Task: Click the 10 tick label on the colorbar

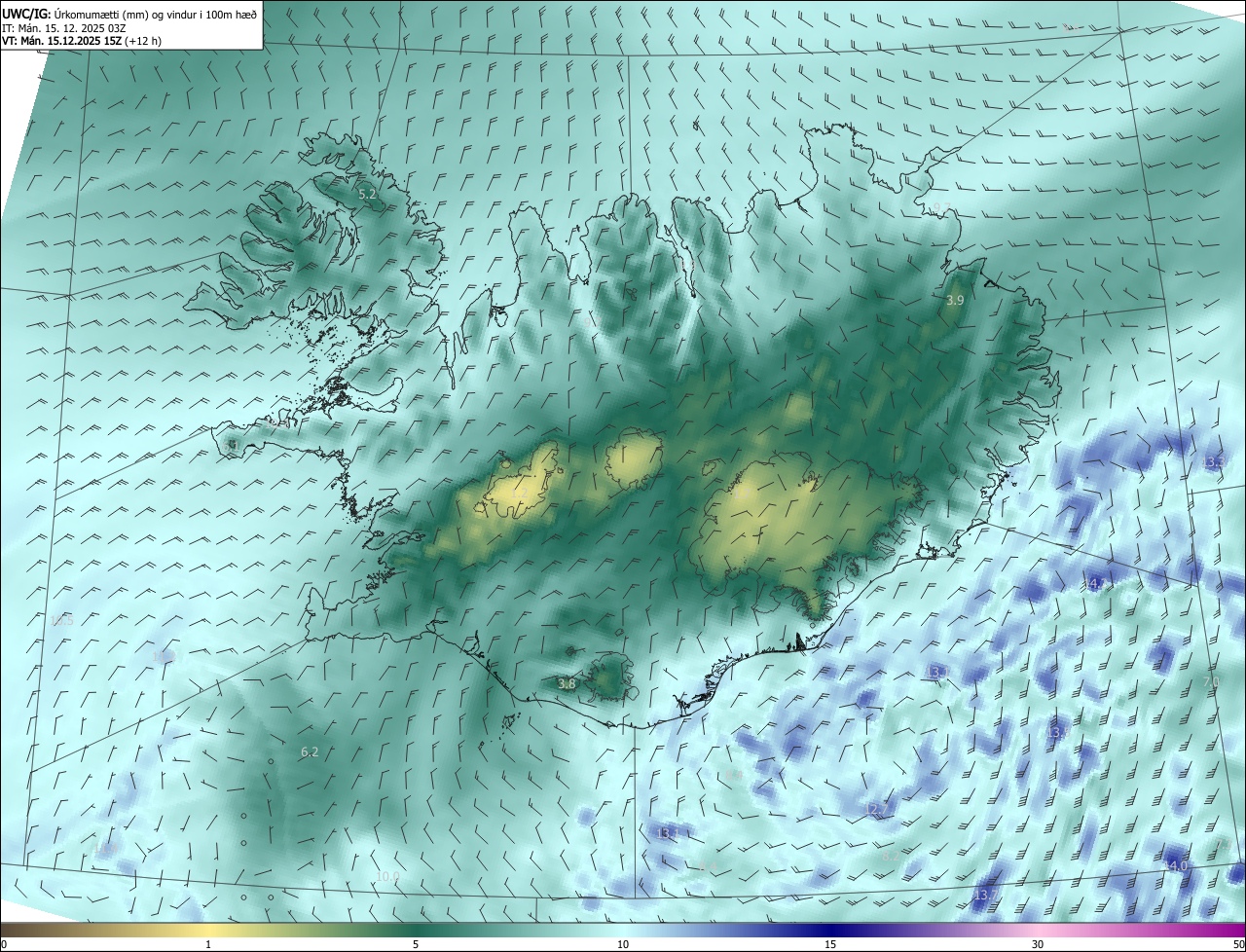Action: [623, 944]
